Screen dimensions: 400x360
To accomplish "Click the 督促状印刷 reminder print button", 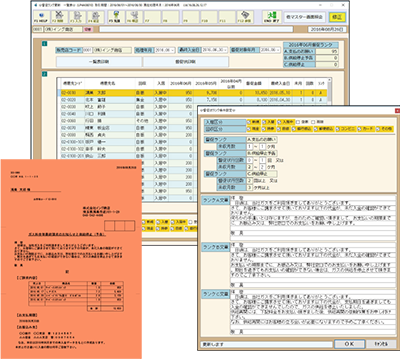I will (x=186, y=62).
